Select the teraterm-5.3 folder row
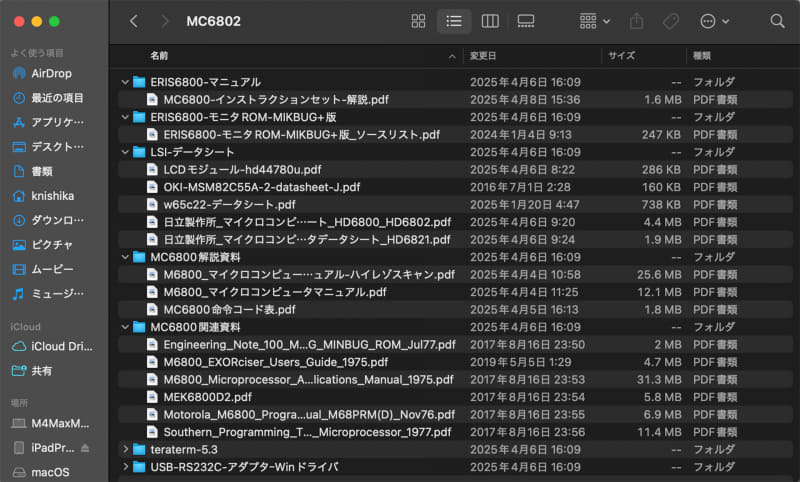This screenshot has height=482, width=800. tap(456, 449)
